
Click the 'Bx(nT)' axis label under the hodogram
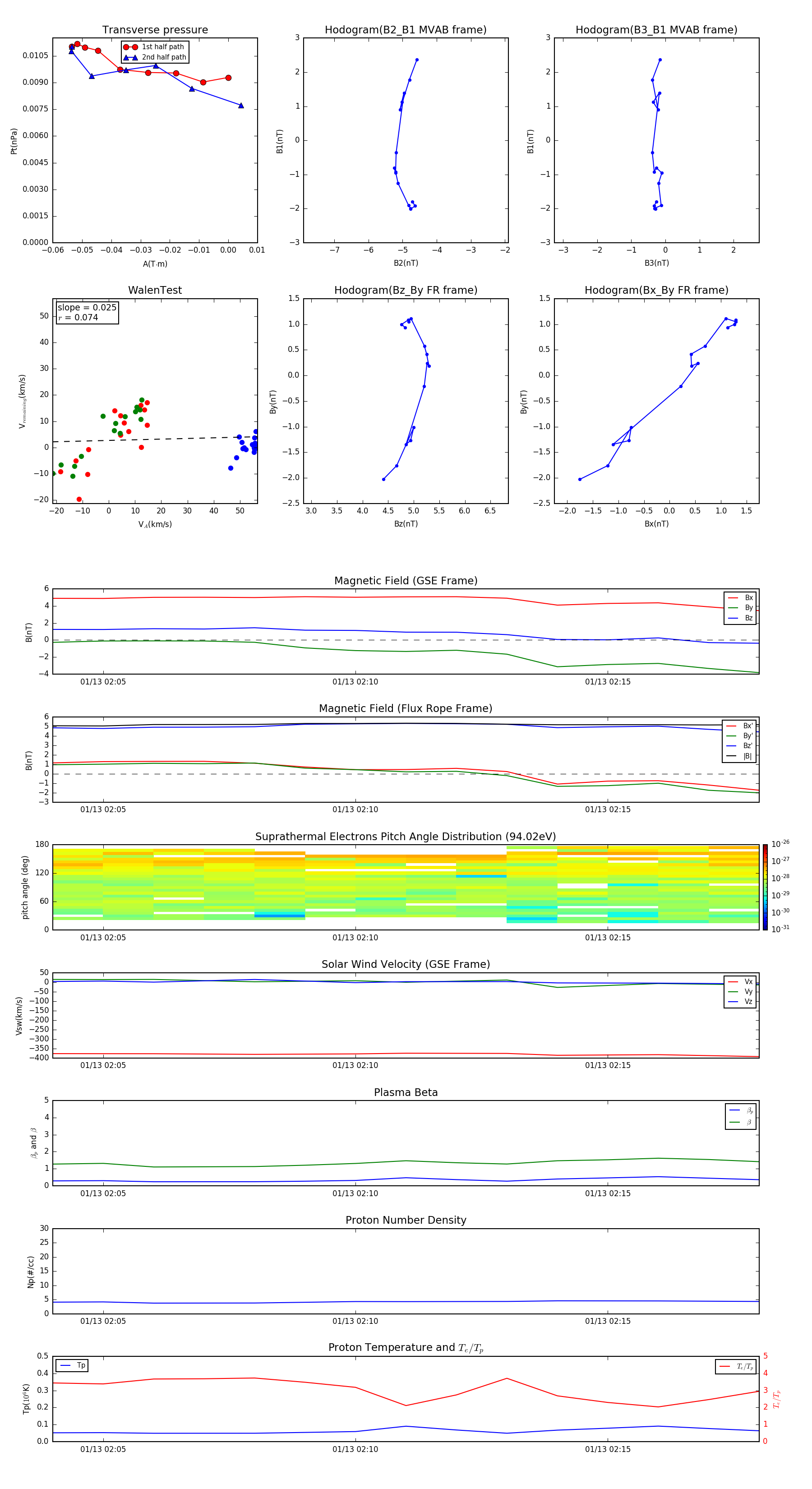point(656,524)
